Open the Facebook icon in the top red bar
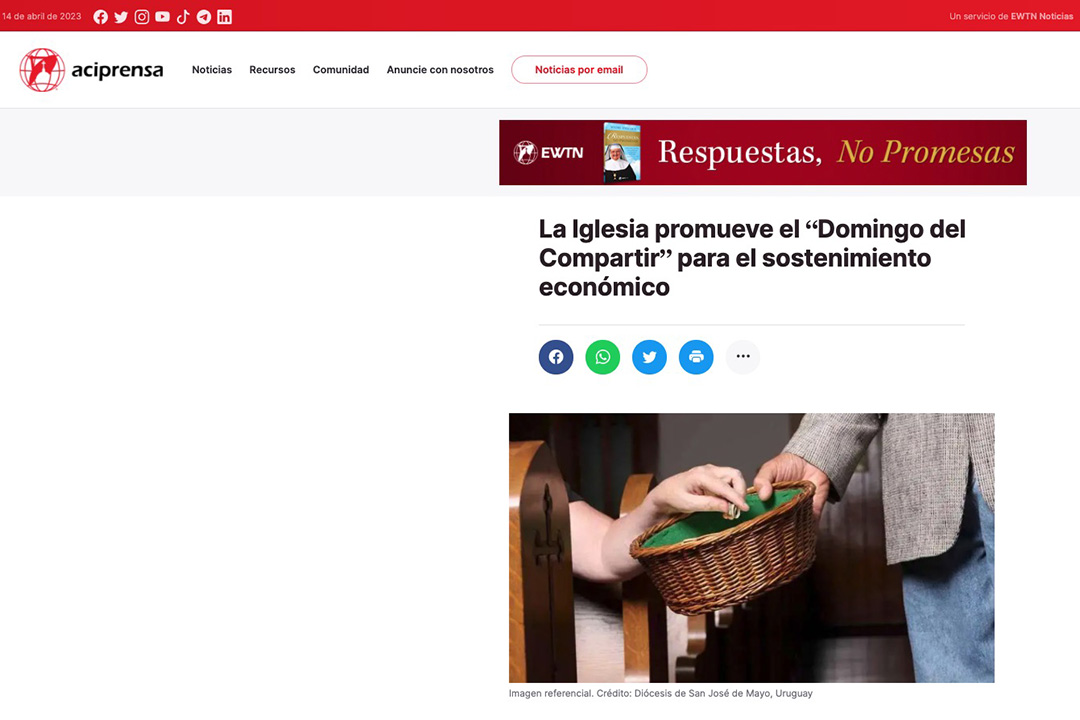The height and width of the screenshot is (720, 1080). click(x=101, y=17)
